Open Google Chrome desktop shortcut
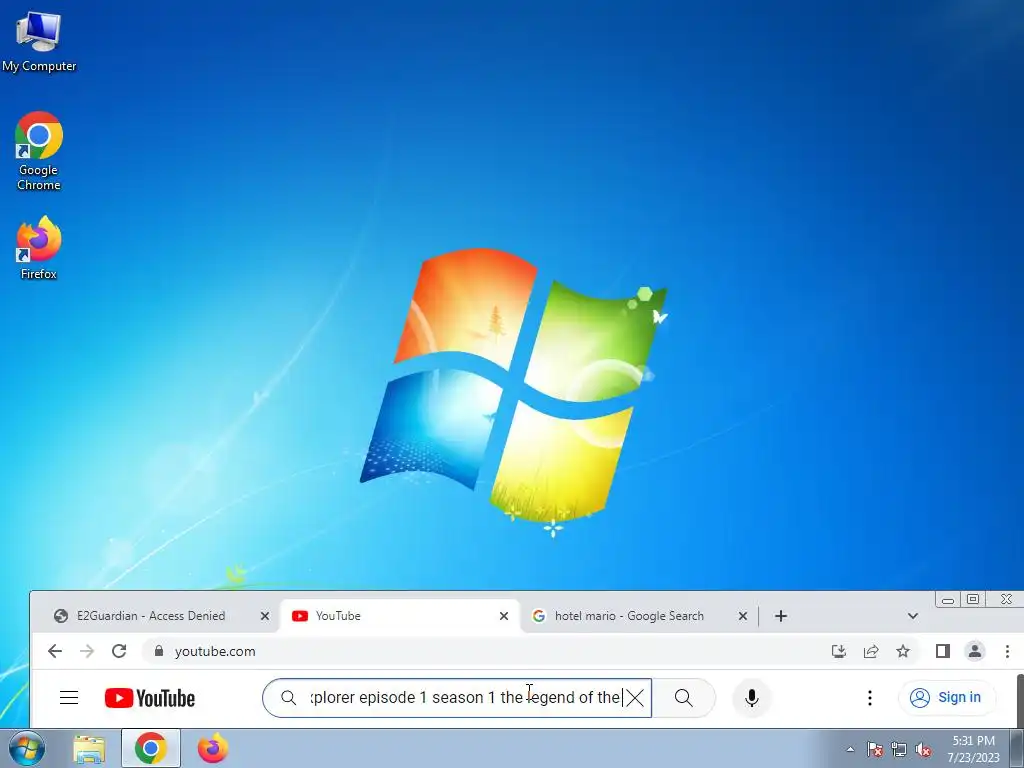Image resolution: width=1024 pixels, height=768 pixels. (x=39, y=152)
